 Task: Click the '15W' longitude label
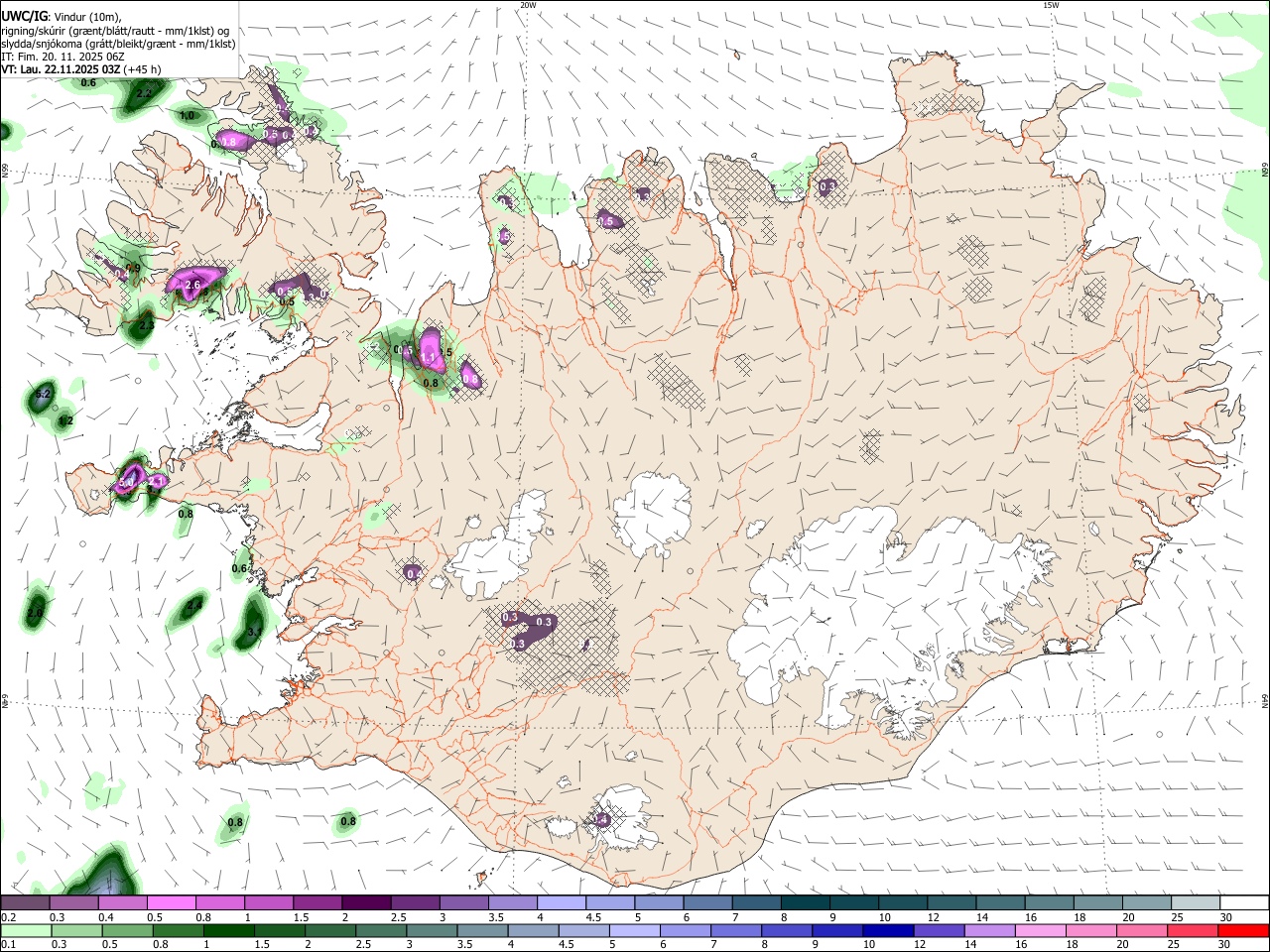click(x=1051, y=5)
